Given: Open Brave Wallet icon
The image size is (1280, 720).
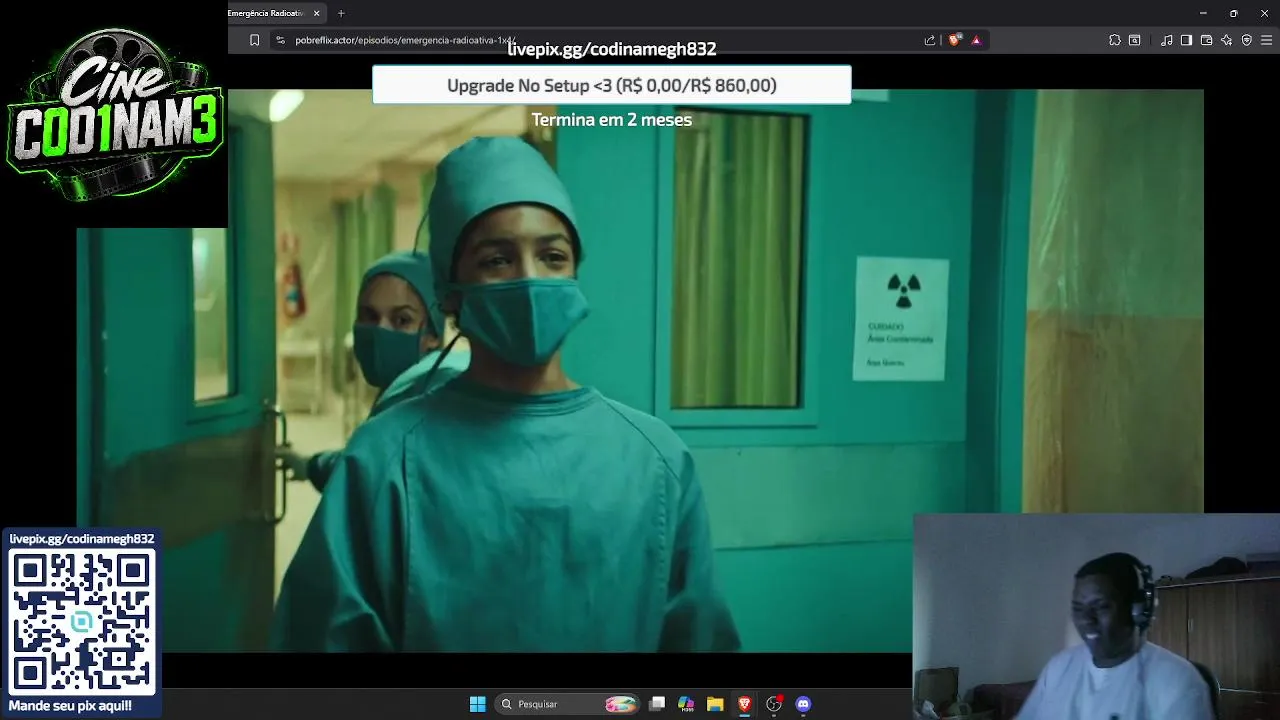Looking at the screenshot, I should coord(1206,40).
